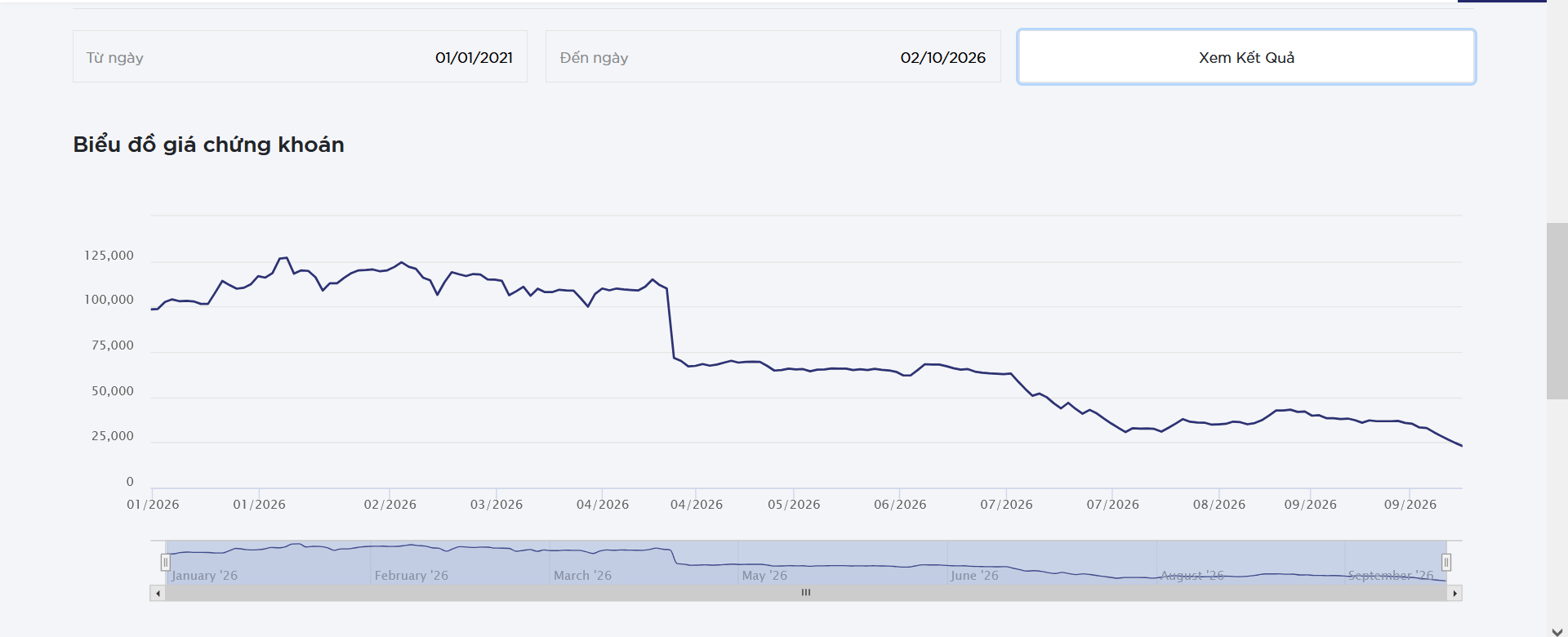Click the August '26 navigator label
Image resolution: width=1568 pixels, height=637 pixels.
tap(1192, 576)
